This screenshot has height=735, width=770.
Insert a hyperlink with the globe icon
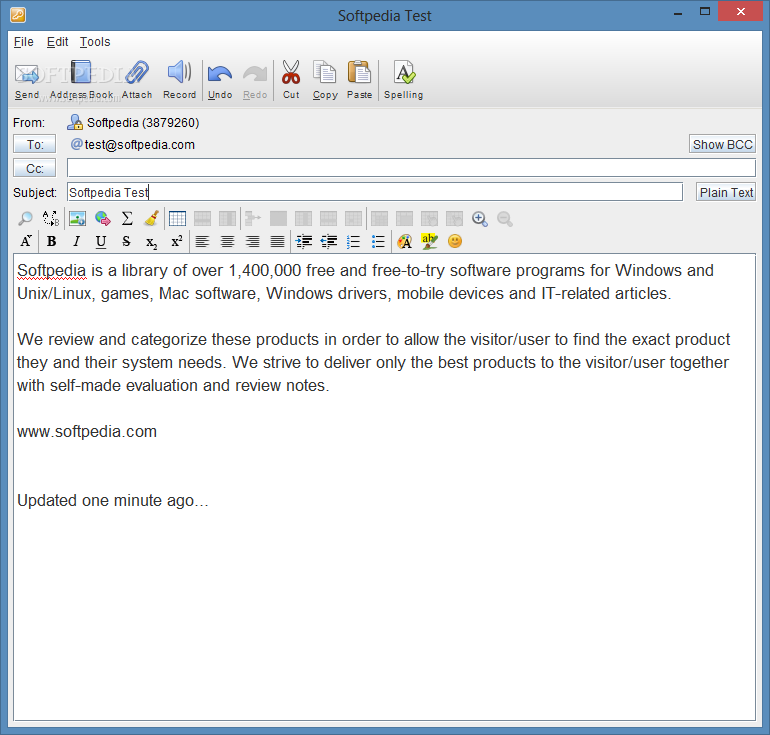pos(102,218)
